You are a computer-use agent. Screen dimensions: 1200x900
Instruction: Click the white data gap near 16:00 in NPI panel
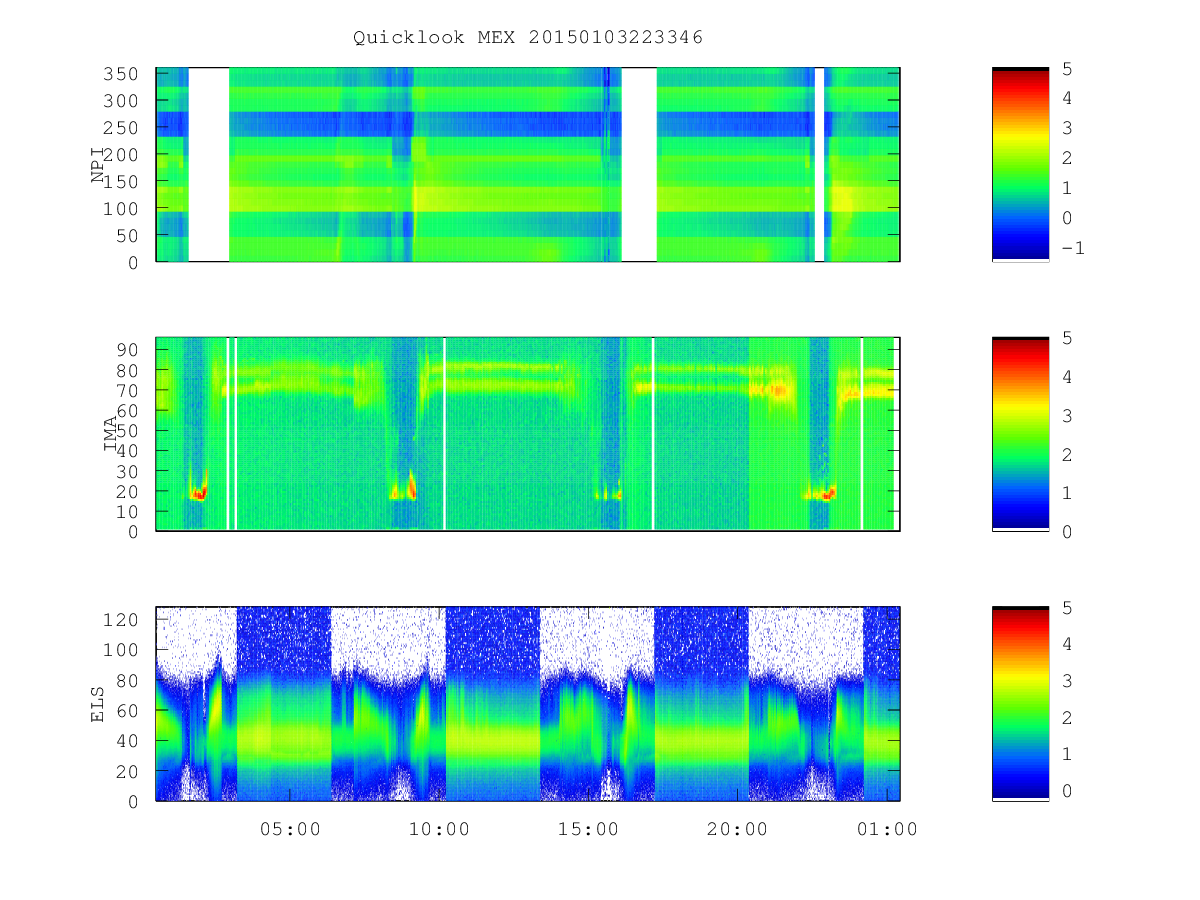(x=639, y=164)
